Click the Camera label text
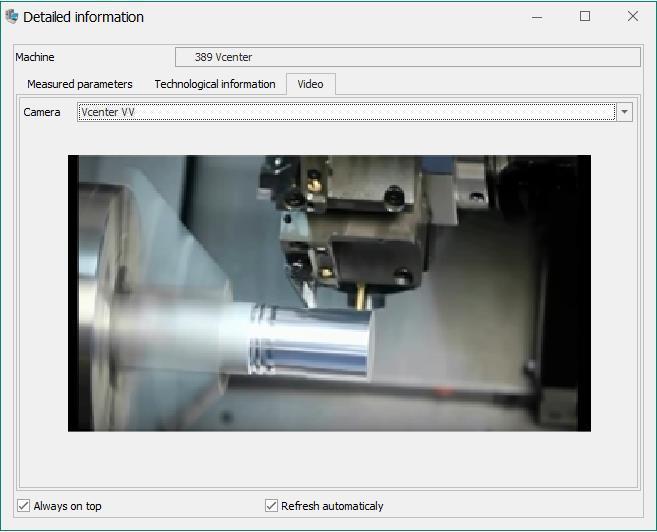 pos(42,112)
